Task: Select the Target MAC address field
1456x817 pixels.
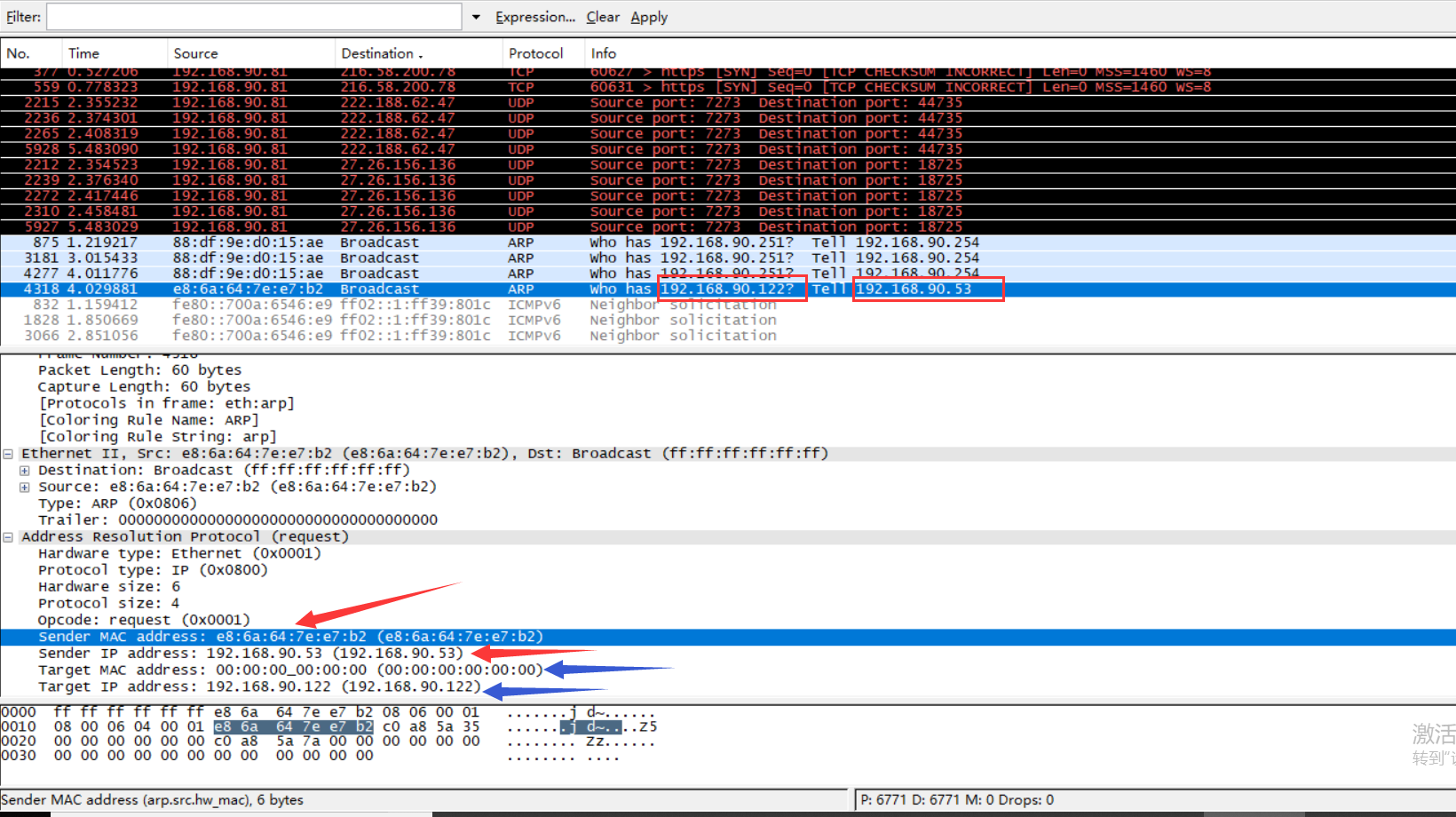Action: click(x=290, y=670)
